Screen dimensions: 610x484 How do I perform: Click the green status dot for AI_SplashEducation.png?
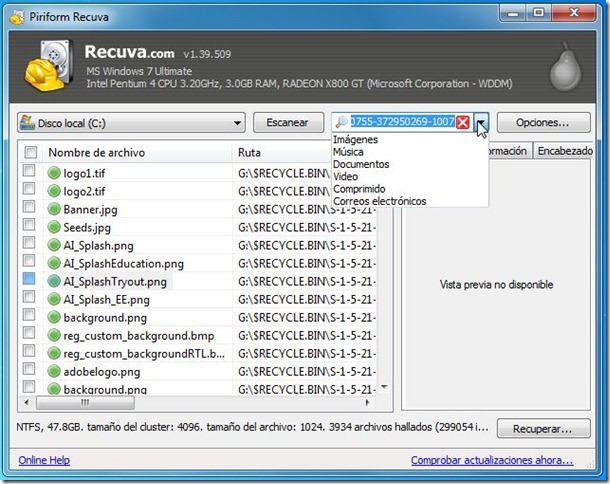pos(54,263)
